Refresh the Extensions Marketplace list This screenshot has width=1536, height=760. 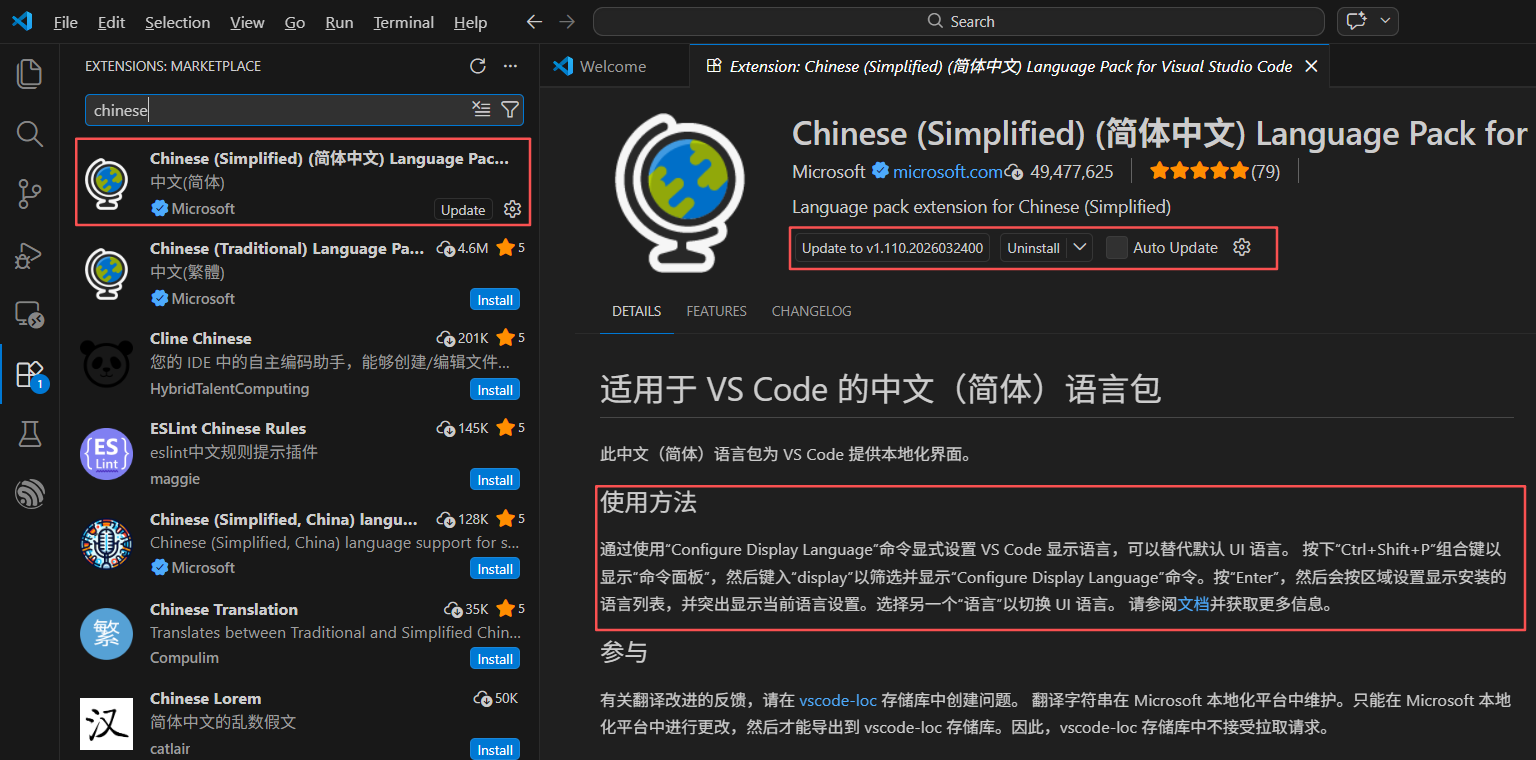pos(478,66)
